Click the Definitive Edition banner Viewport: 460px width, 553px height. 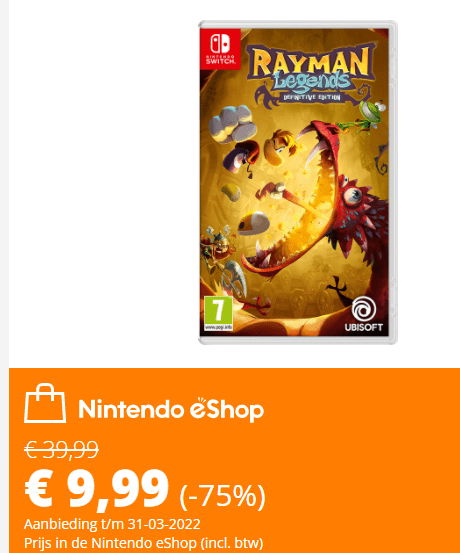(x=312, y=97)
